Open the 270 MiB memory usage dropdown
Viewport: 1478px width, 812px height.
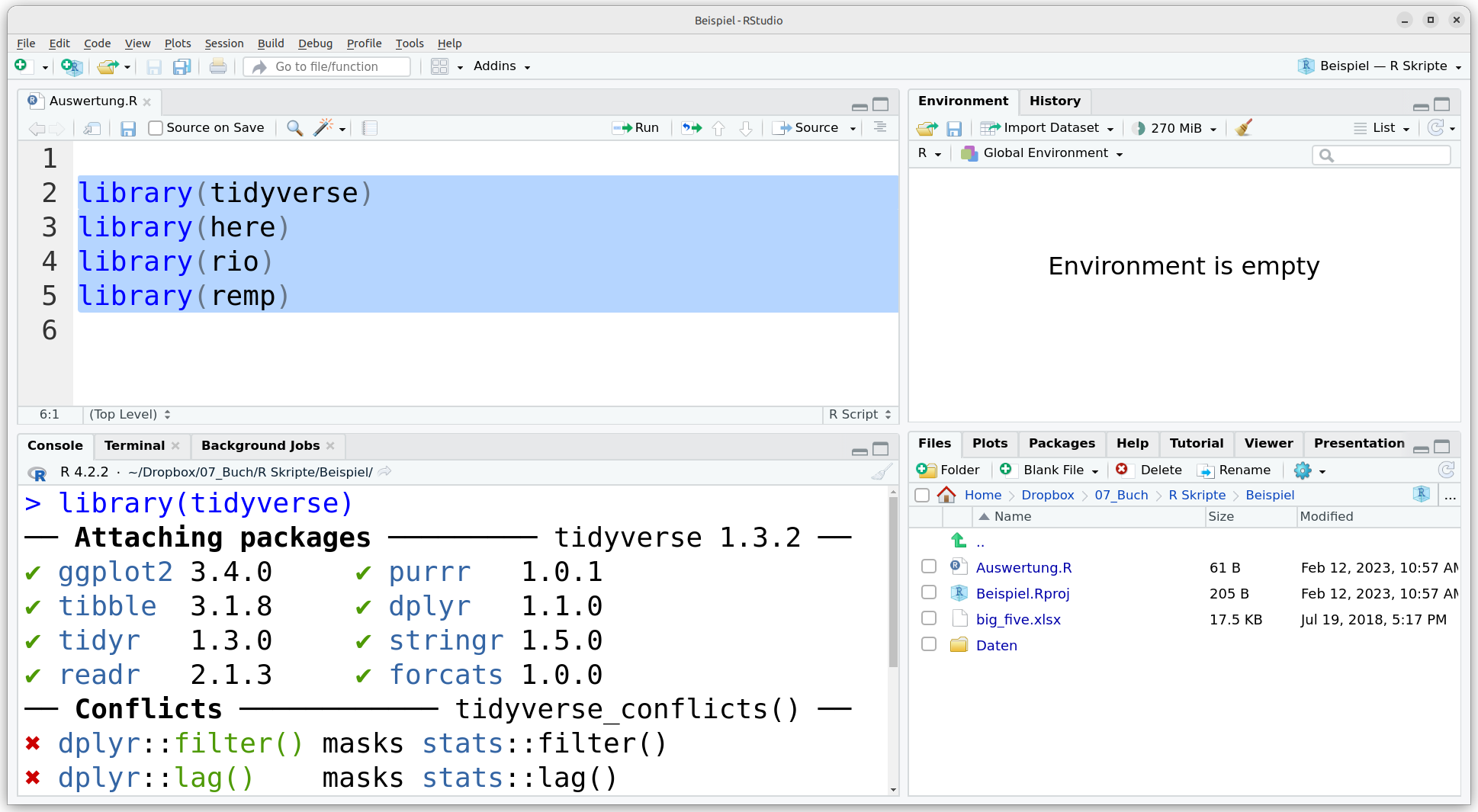click(x=1174, y=128)
